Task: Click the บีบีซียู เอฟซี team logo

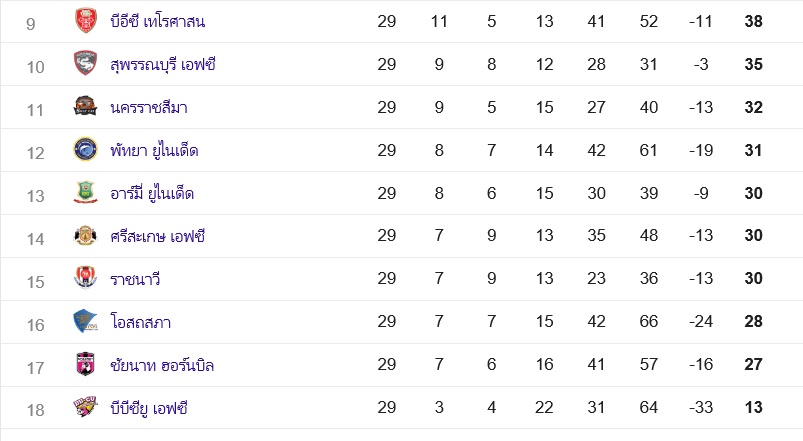Action: coord(86,407)
